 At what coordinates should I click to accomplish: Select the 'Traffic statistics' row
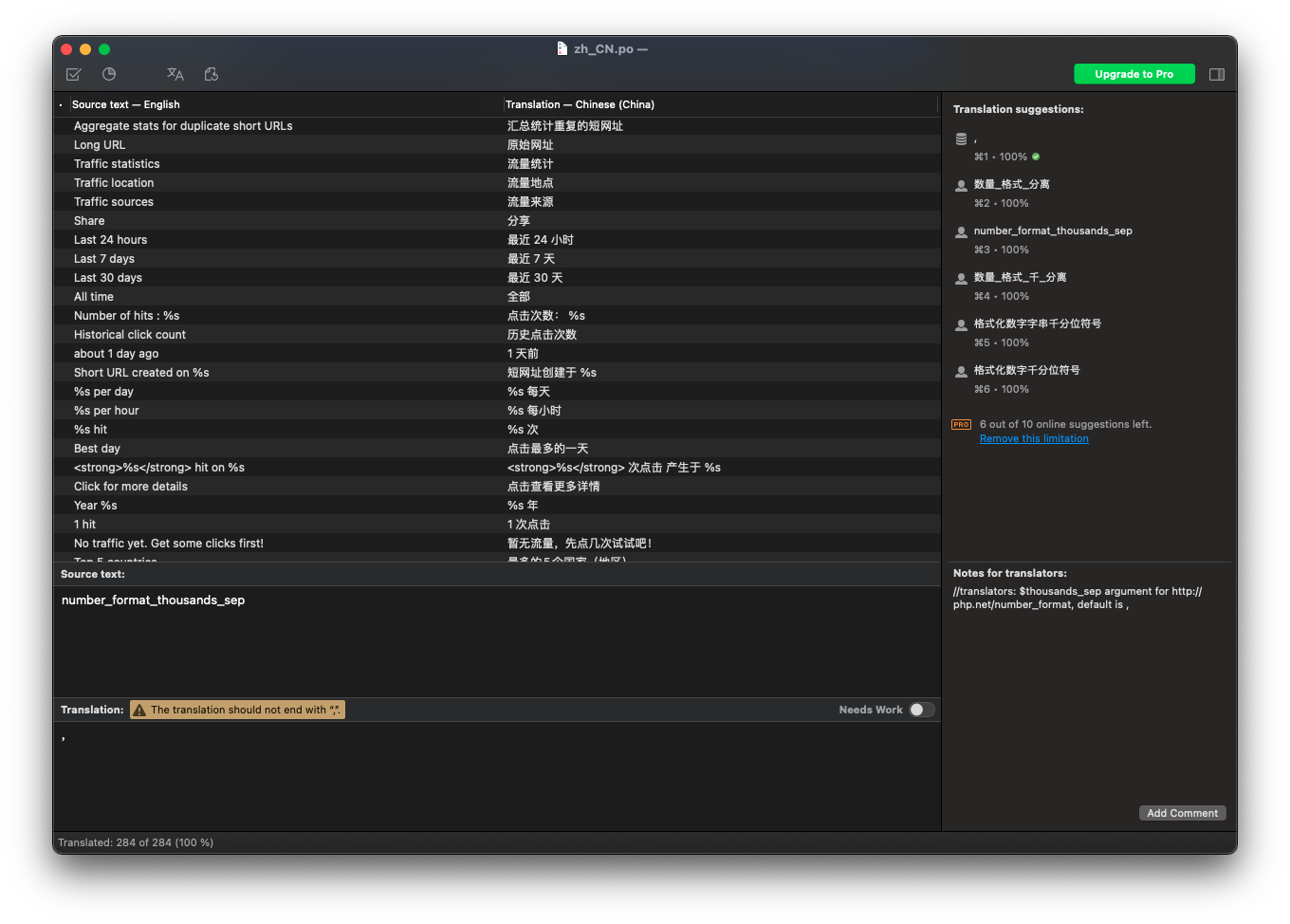tap(497, 163)
